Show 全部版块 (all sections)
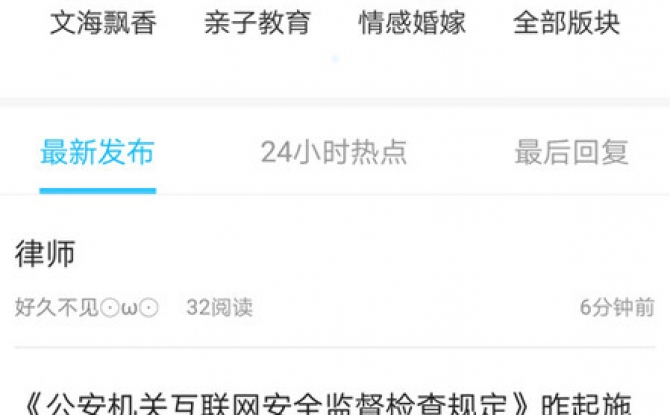 (566, 23)
